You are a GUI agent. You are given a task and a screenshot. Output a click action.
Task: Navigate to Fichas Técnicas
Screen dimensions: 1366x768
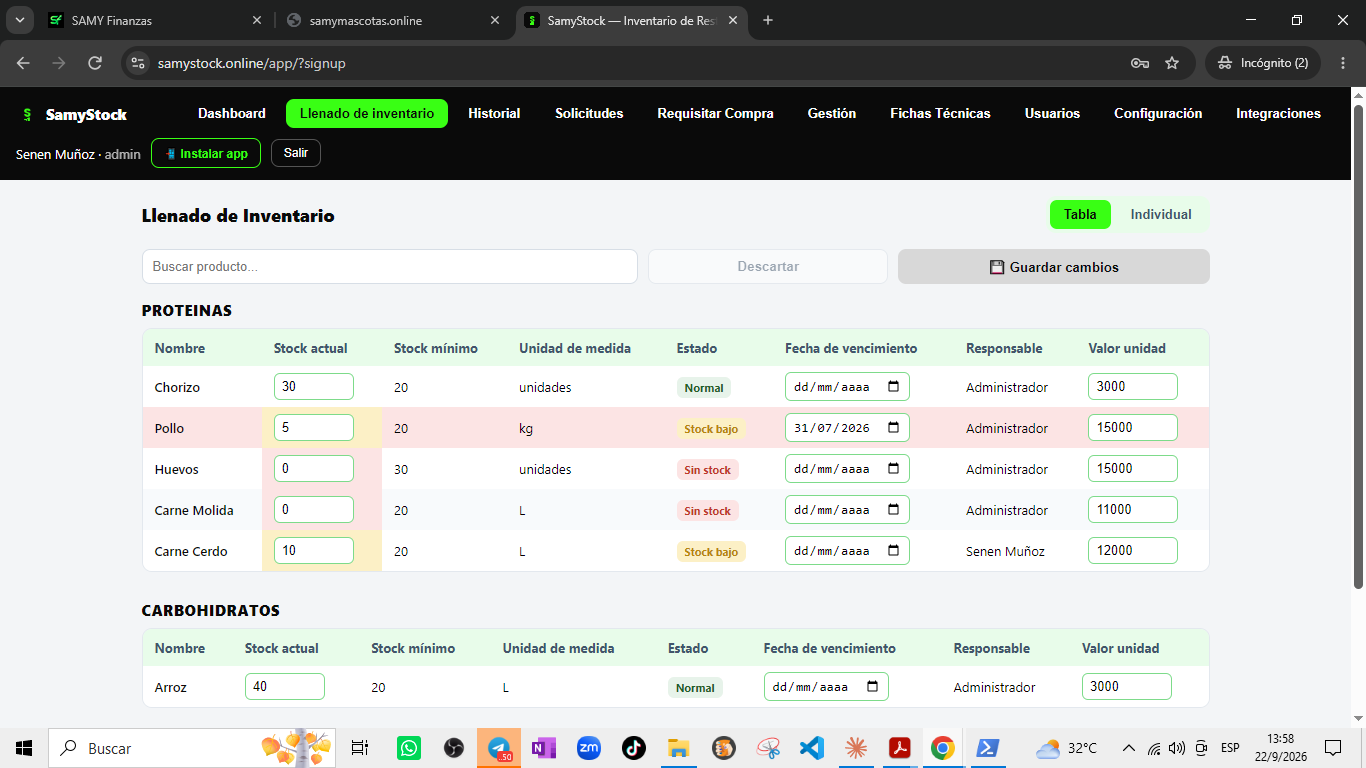(x=940, y=114)
